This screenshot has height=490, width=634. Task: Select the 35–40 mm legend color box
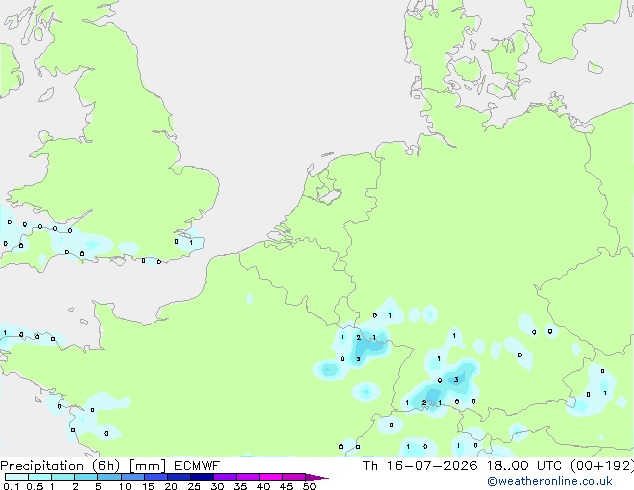click(x=248, y=477)
